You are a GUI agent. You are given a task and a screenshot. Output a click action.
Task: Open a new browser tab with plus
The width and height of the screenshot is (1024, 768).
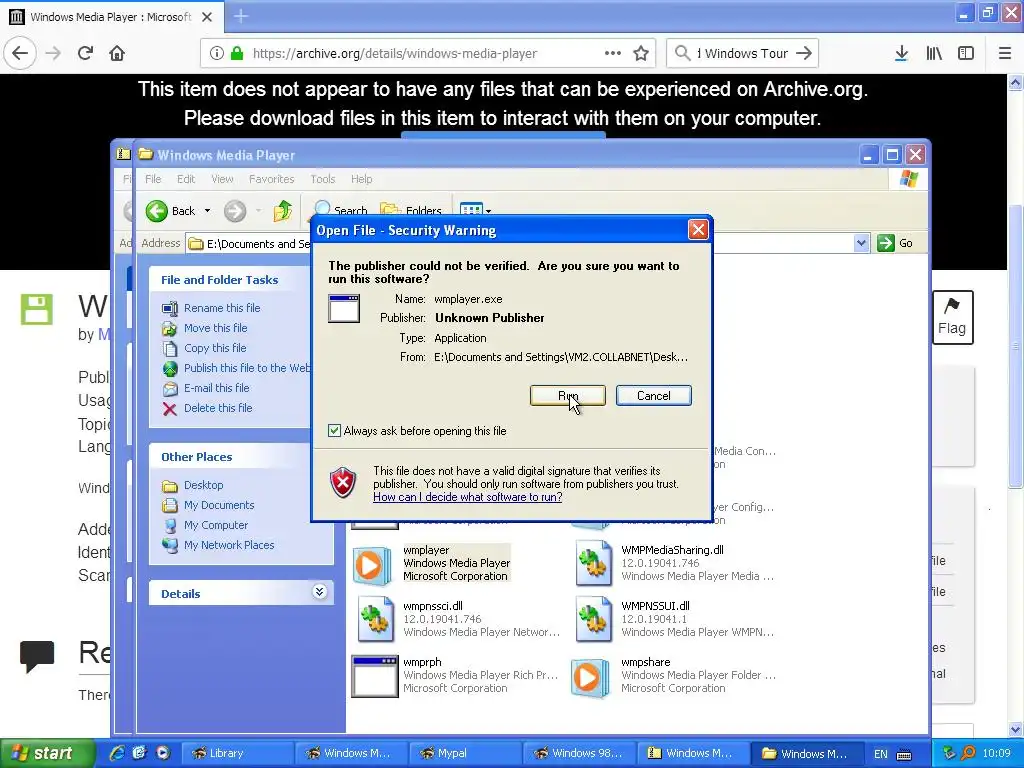[x=241, y=16]
